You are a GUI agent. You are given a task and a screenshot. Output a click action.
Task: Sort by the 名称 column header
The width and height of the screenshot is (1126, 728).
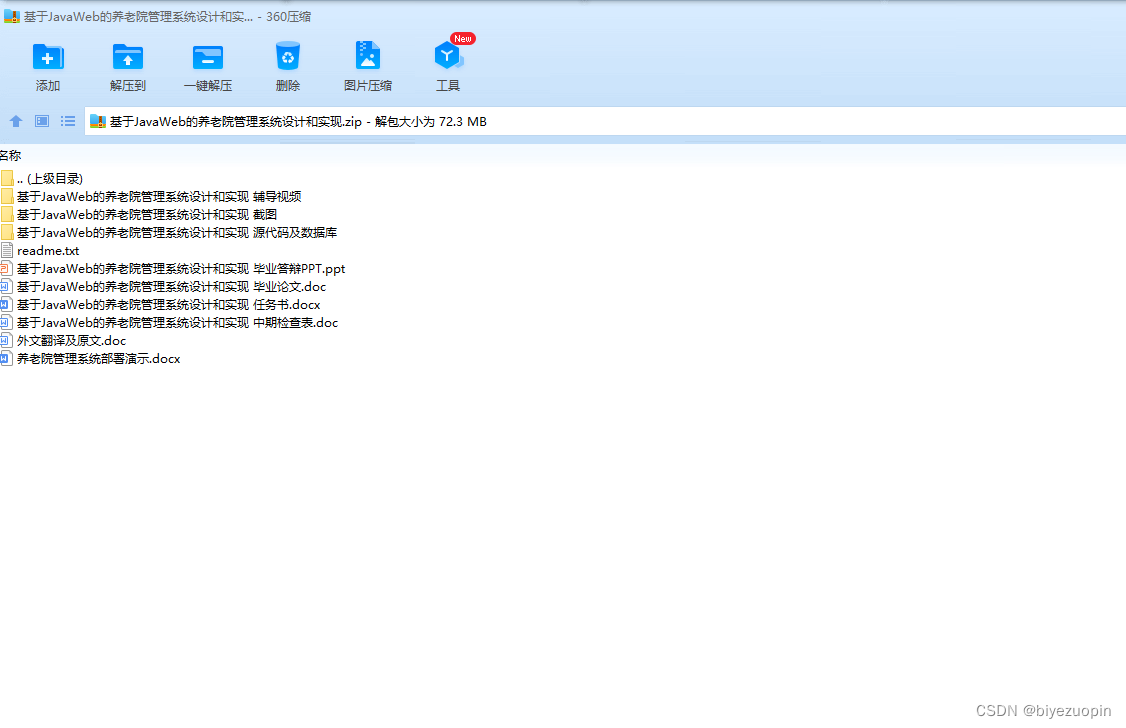[x=10, y=155]
